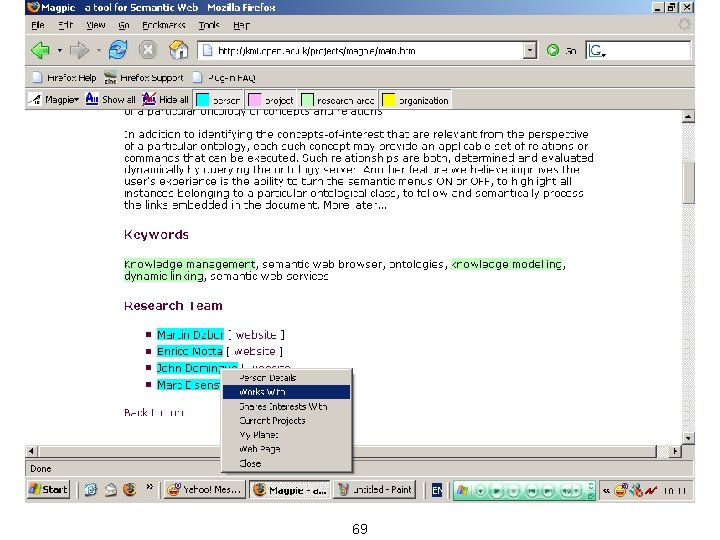
Task: Click the Google search field
Action: click(x=638, y=51)
